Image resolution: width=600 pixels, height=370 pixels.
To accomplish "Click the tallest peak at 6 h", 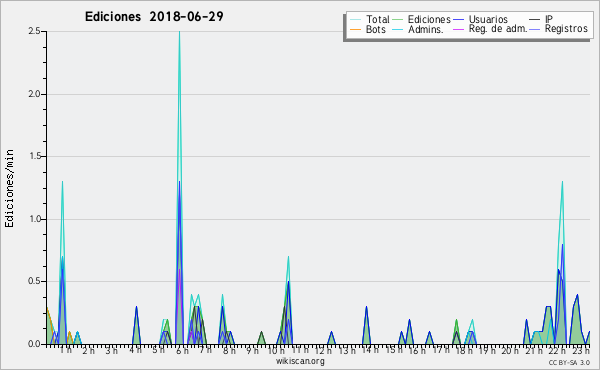I will (179, 33).
